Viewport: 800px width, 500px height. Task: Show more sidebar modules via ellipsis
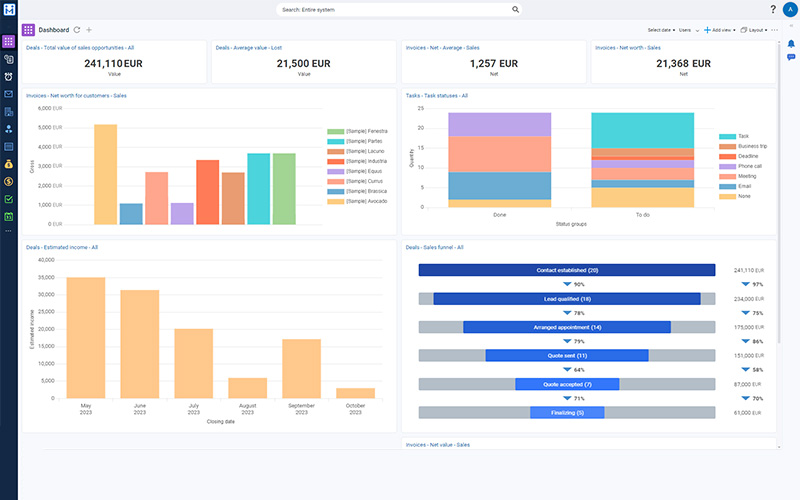[9, 231]
